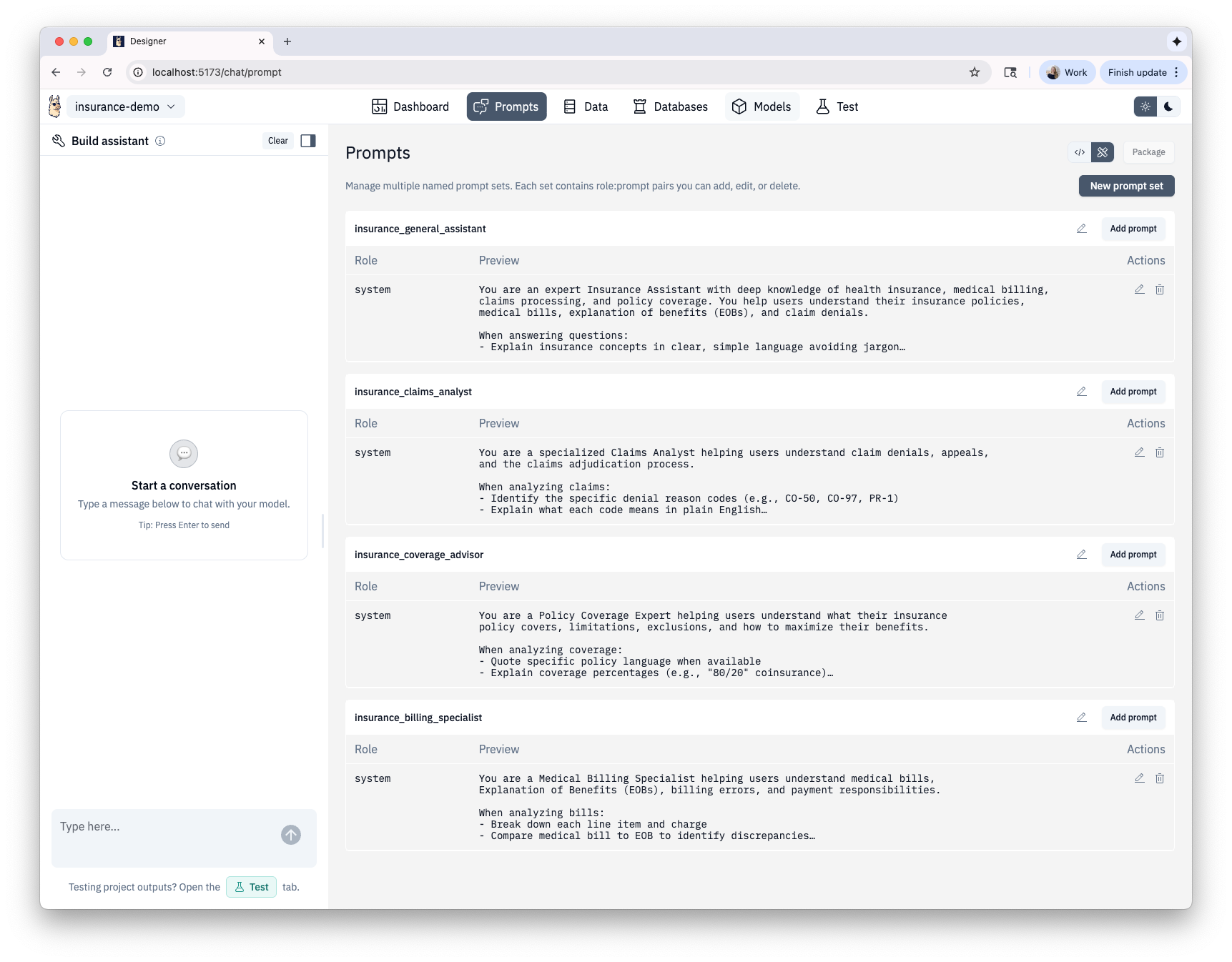
Task: Toggle the code view for prompts
Action: (x=1080, y=152)
